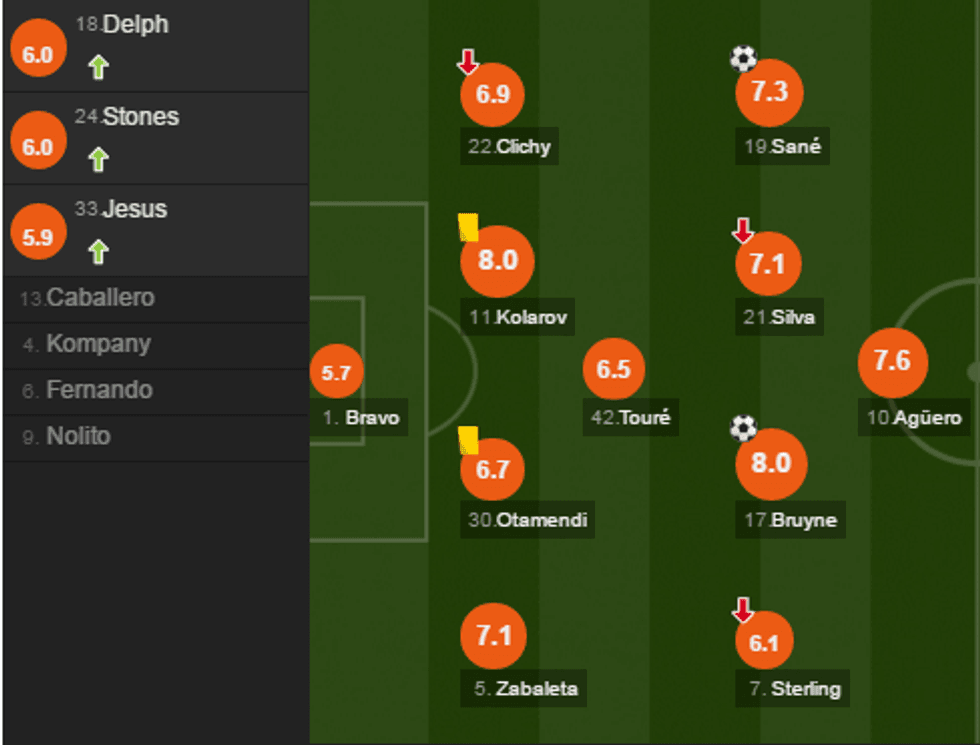Open the Kolarov player name label
980x745 pixels.
coord(519,318)
